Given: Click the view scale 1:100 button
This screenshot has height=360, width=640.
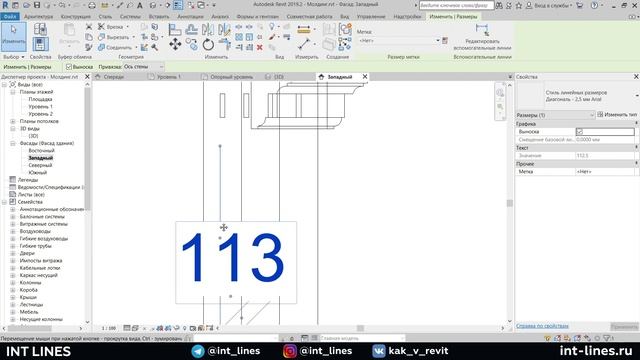Looking at the screenshot, I should click(x=109, y=328).
